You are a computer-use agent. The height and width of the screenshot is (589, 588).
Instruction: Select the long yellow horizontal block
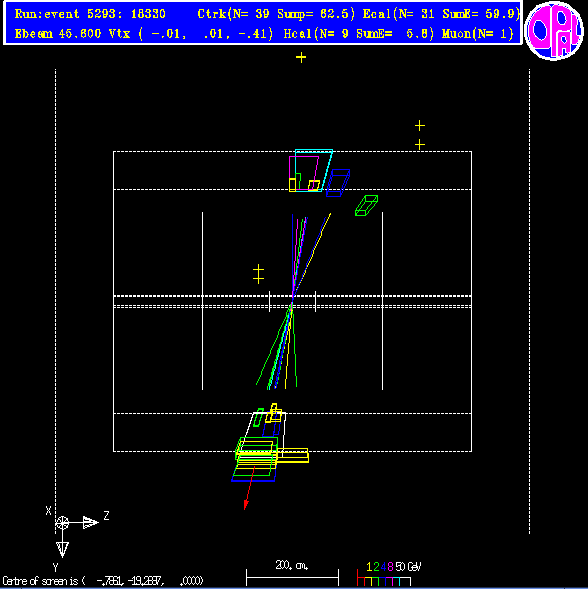(x=292, y=455)
